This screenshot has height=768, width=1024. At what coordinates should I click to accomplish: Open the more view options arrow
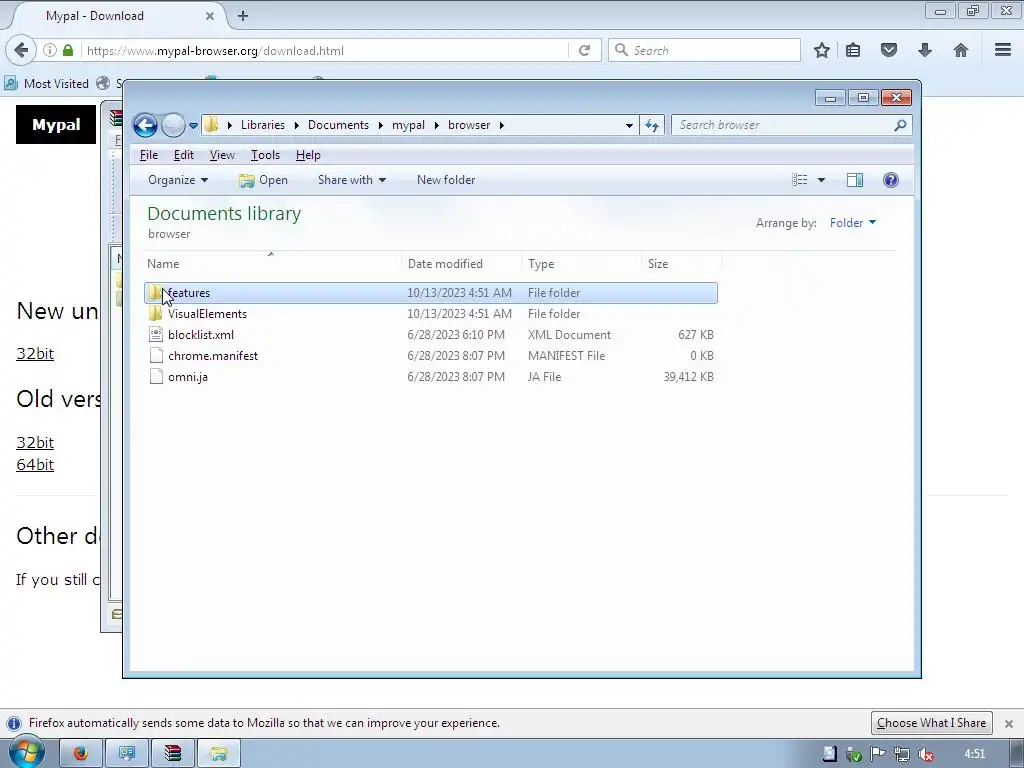(x=822, y=180)
